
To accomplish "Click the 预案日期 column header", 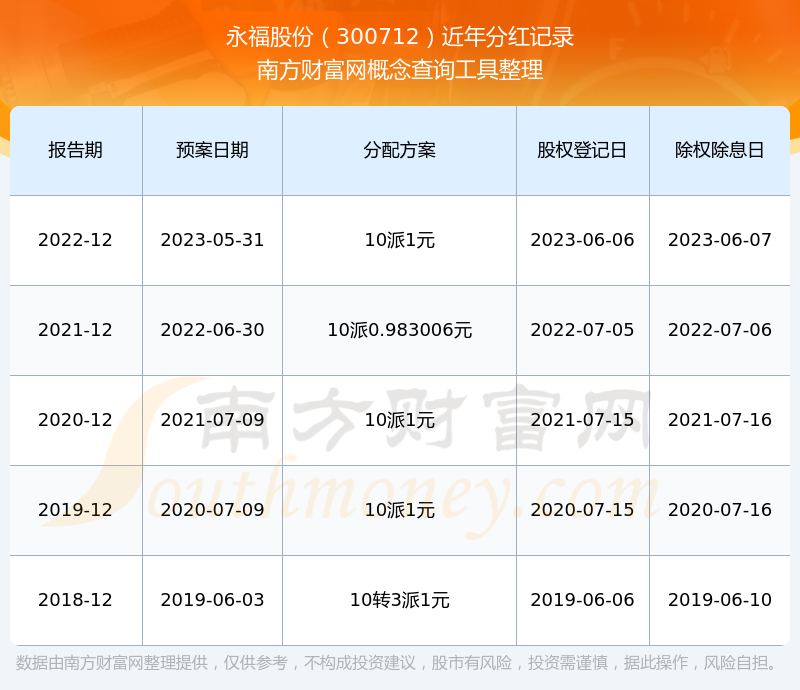I will coord(212,150).
